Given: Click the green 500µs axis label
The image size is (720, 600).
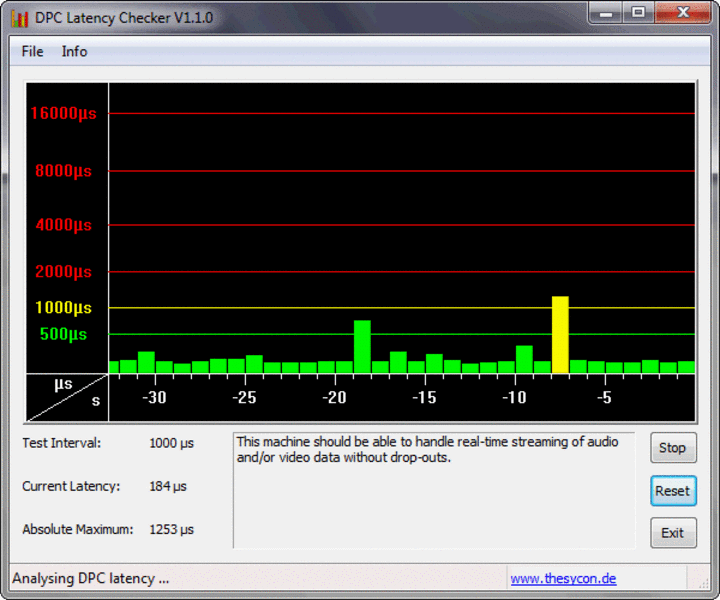Looking at the screenshot, I should (x=63, y=334).
